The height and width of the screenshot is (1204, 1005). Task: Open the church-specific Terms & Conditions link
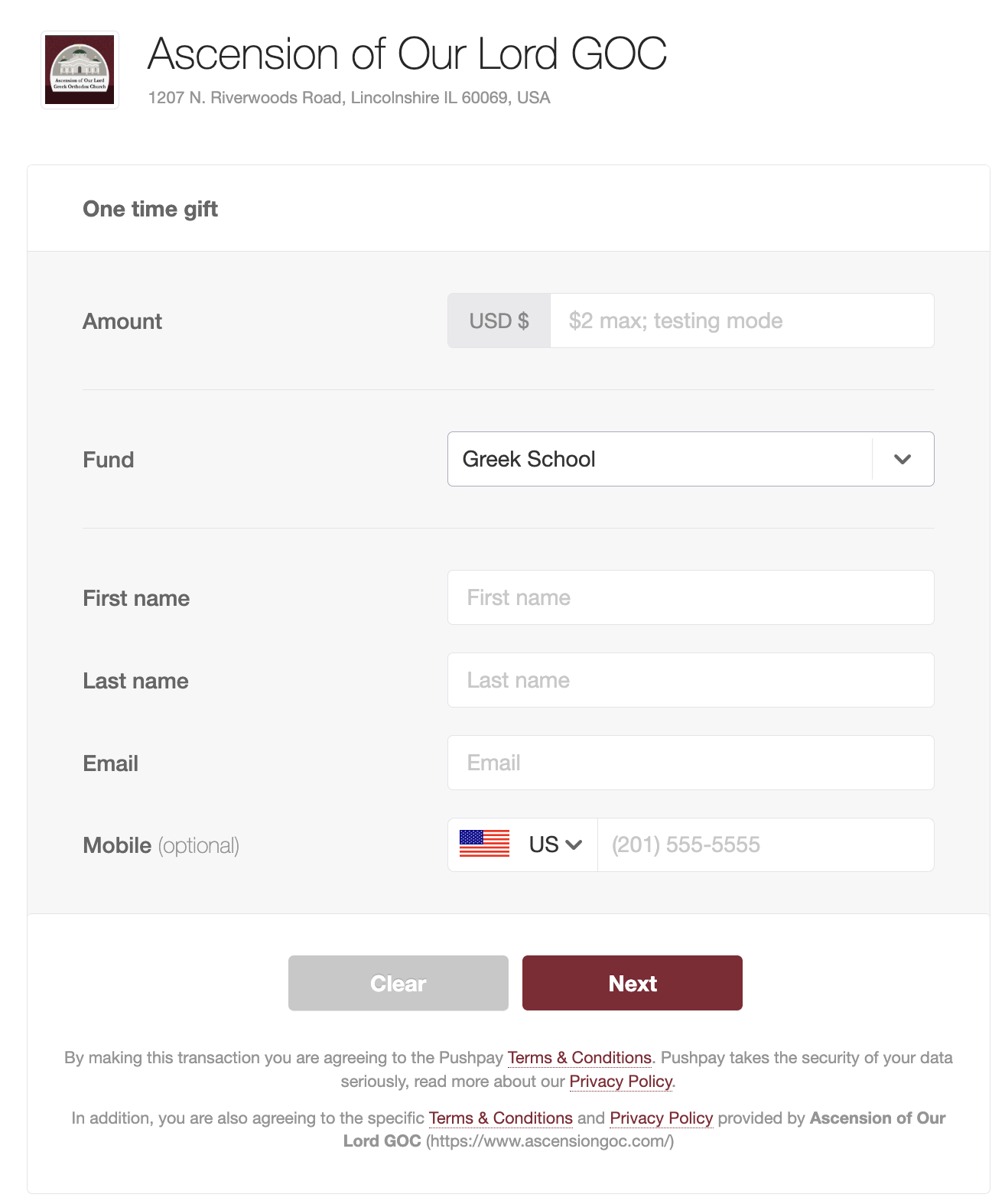[501, 1118]
